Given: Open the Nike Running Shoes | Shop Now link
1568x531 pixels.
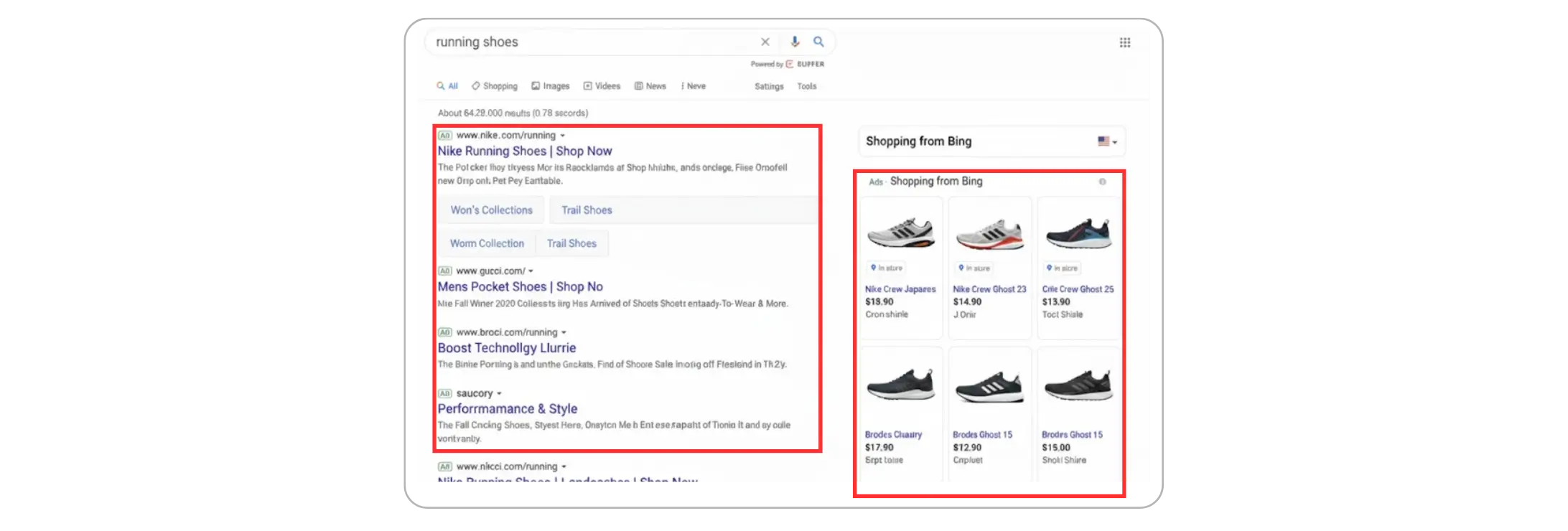Looking at the screenshot, I should [525, 151].
